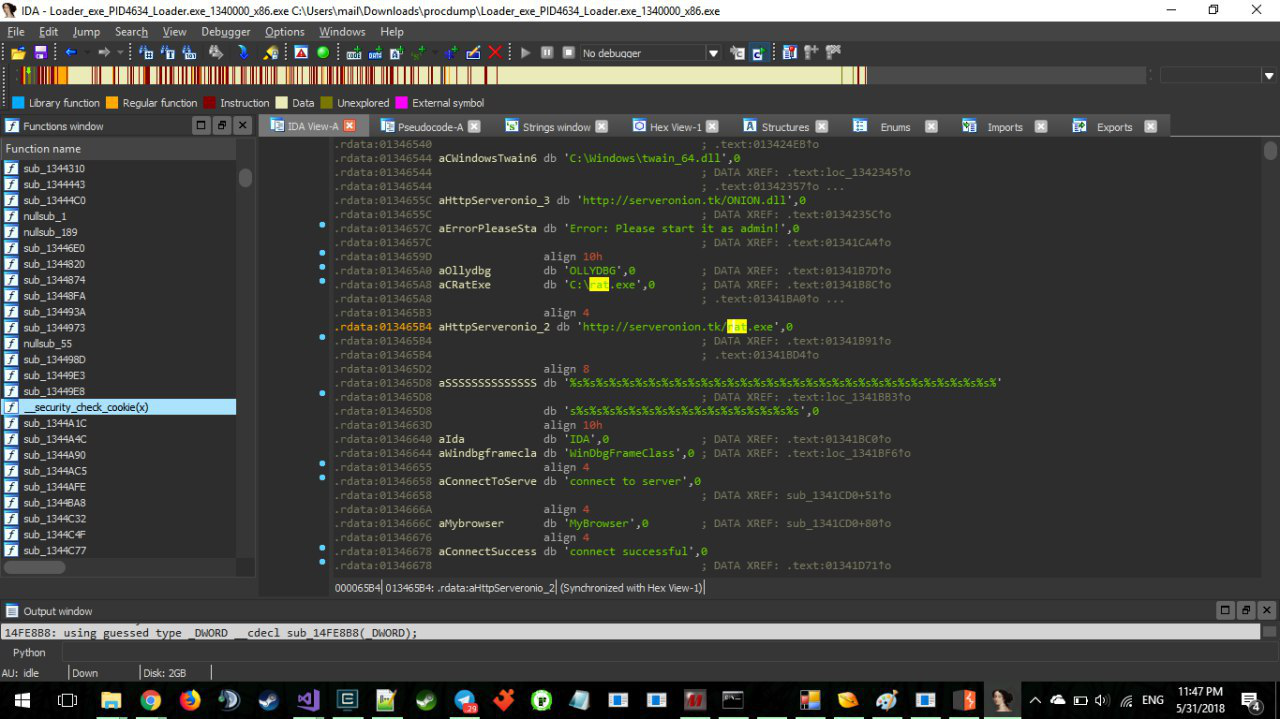Click the red X delete icon
Image resolution: width=1280 pixels, height=719 pixels.
click(495, 53)
